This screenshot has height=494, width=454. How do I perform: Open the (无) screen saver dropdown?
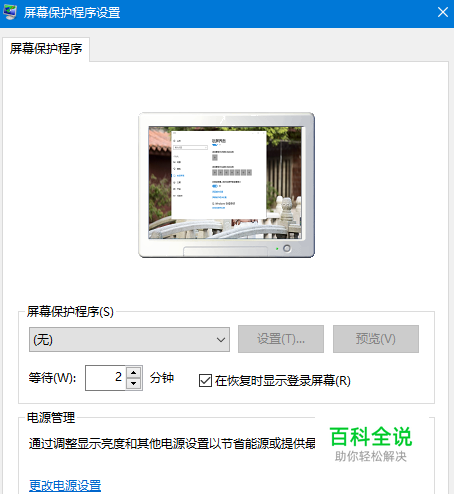pos(129,340)
